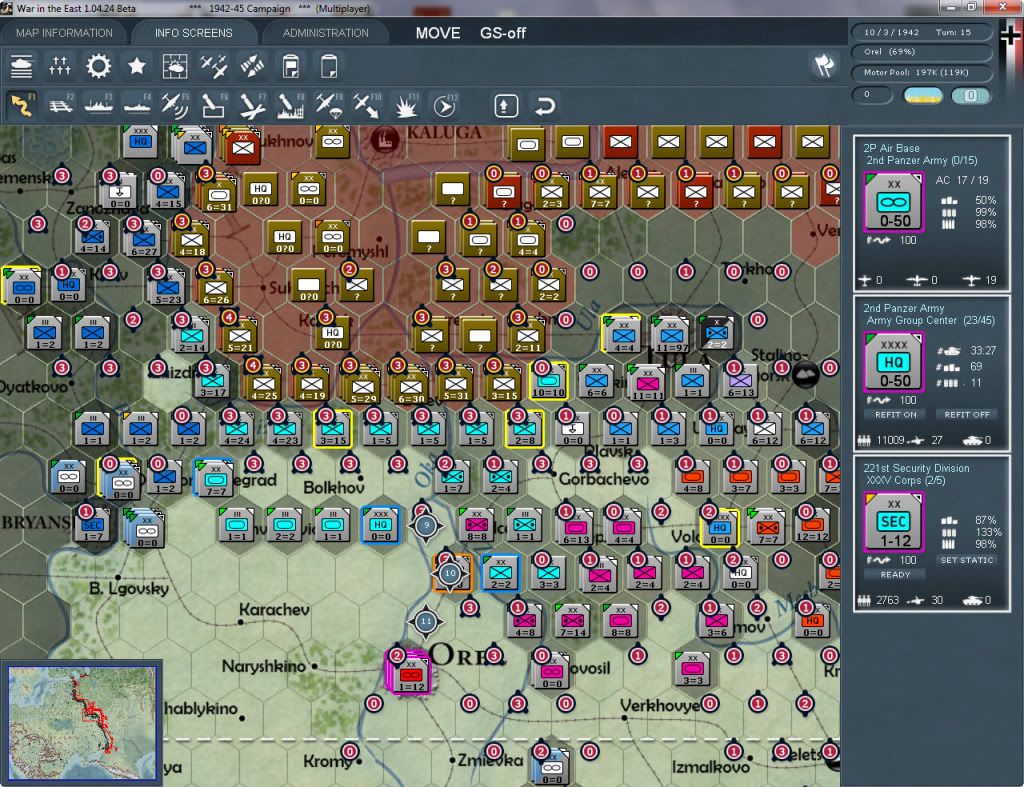Select the F3 naval transport mode
This screenshot has width=1024, height=787.
click(99, 105)
